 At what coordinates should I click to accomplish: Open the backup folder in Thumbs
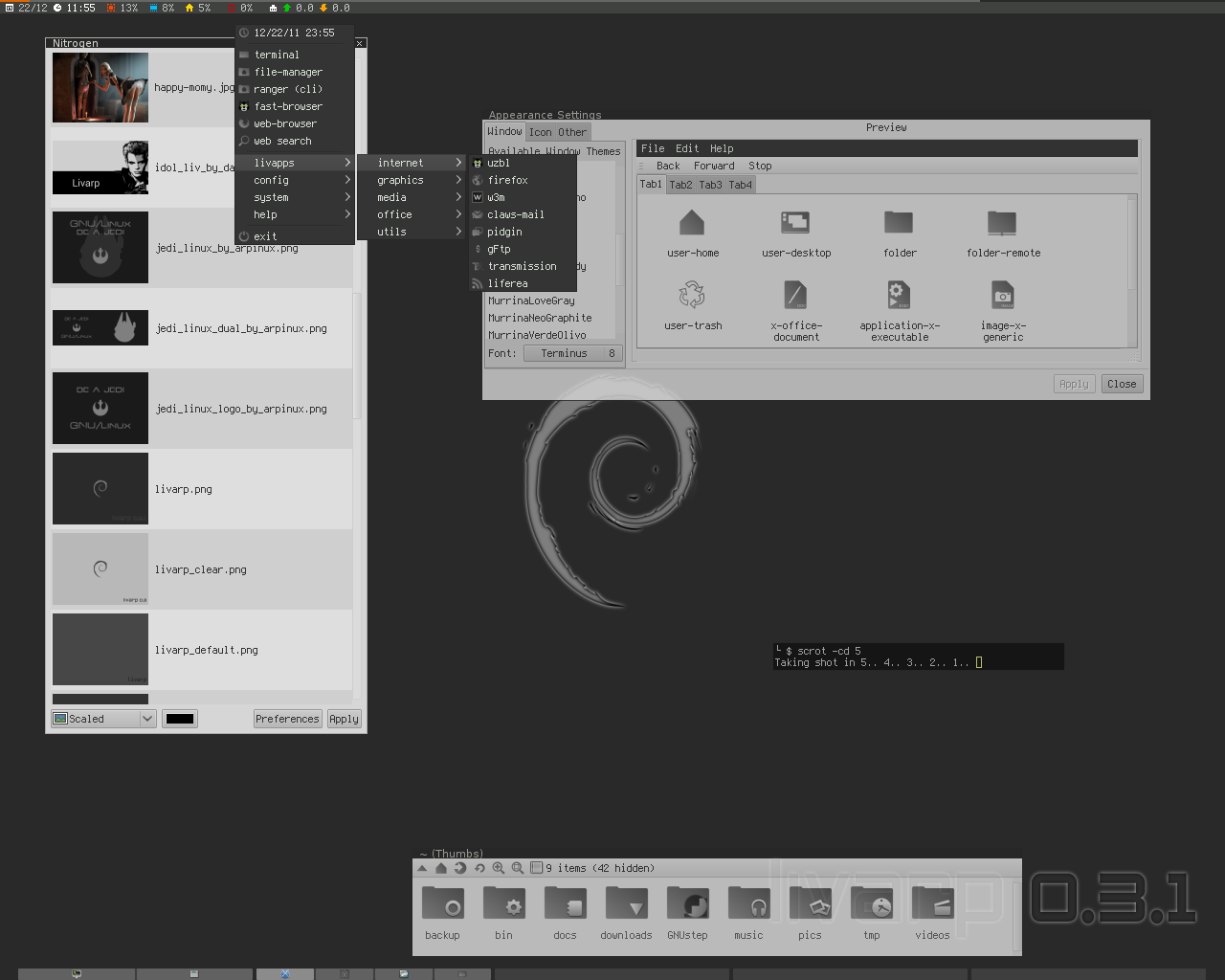(442, 903)
